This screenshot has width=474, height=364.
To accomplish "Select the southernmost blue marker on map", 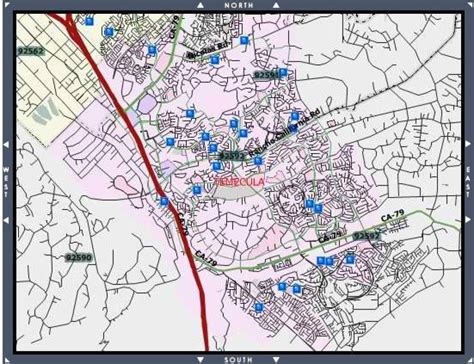I will [x=259, y=307].
